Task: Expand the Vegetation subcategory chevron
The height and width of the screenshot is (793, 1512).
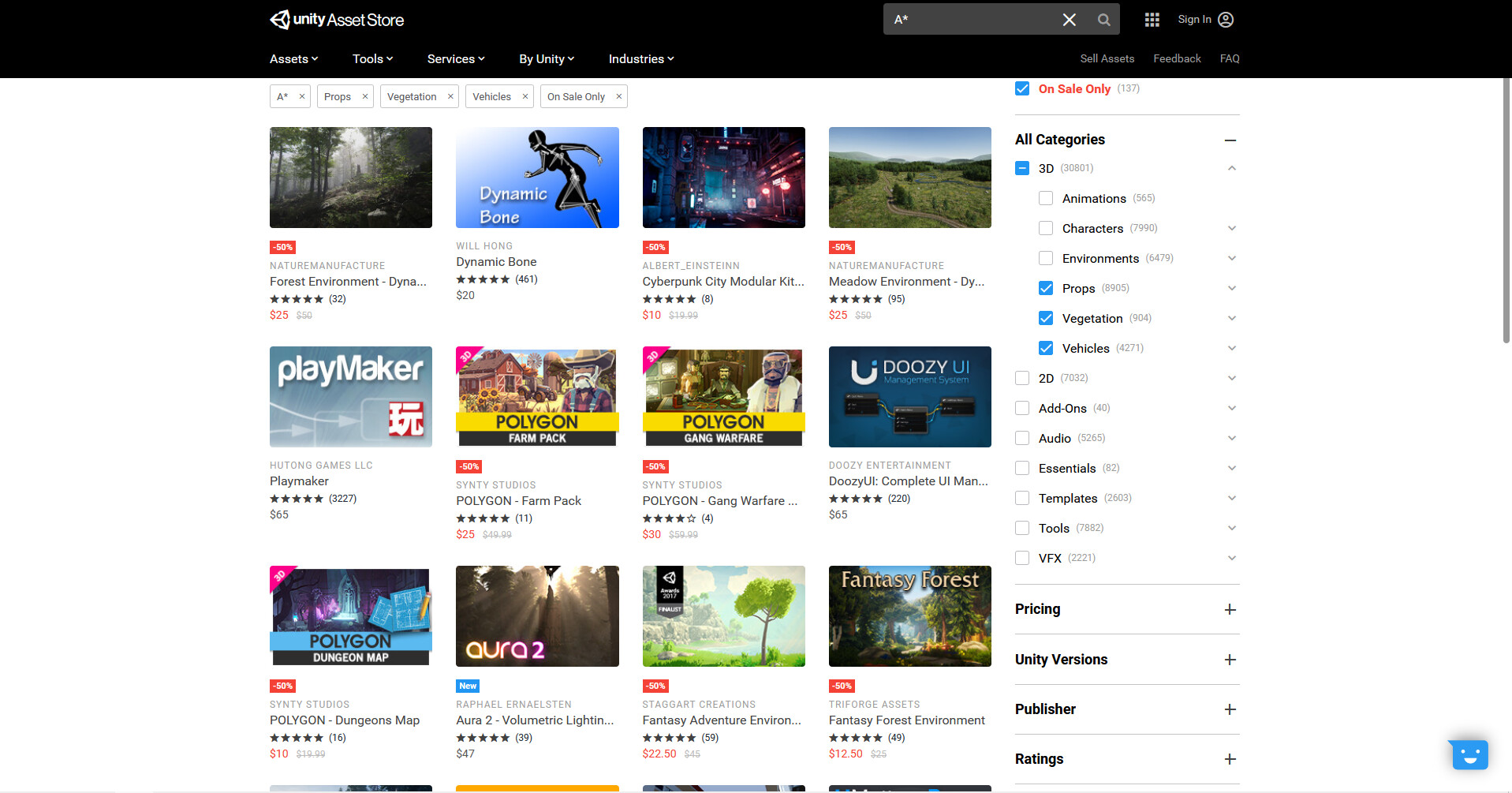Action: tap(1231, 318)
